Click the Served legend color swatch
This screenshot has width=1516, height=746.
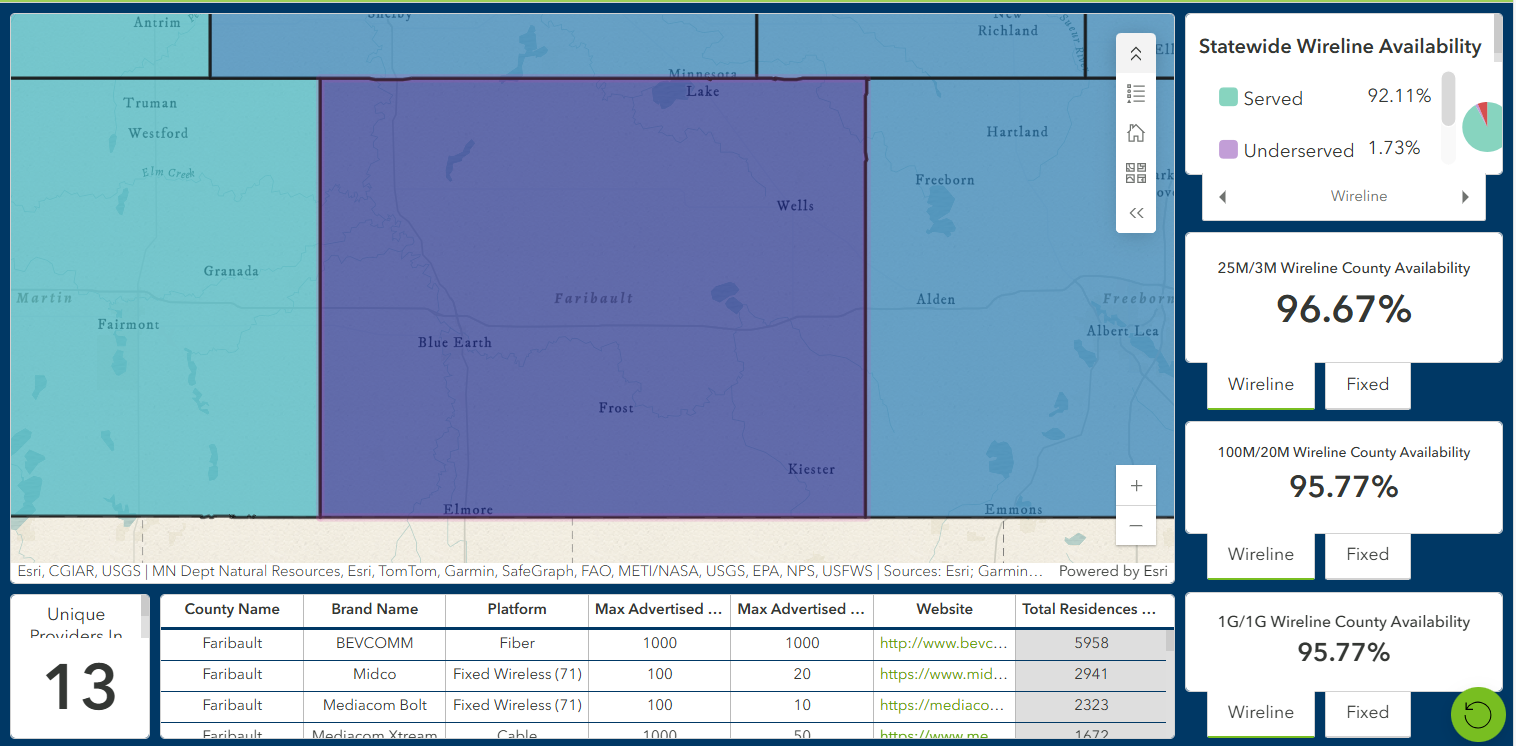[x=1228, y=98]
